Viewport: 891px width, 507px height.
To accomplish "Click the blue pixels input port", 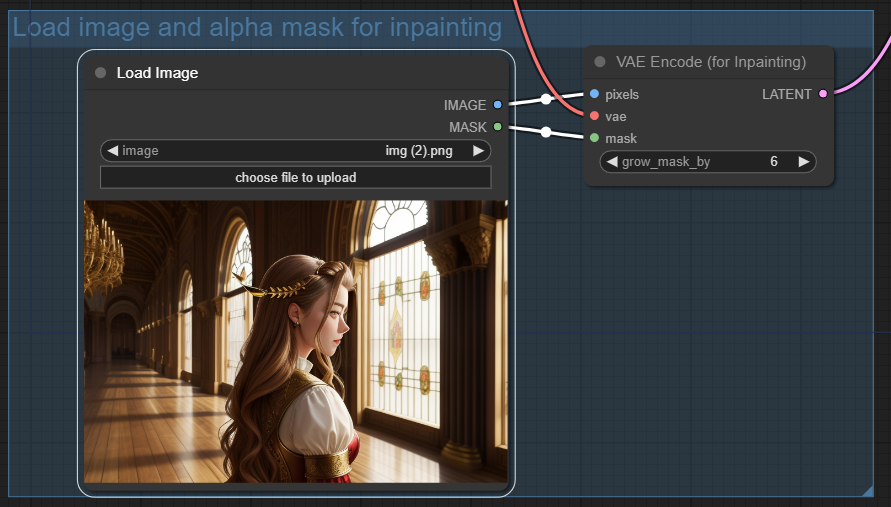I will (x=594, y=94).
